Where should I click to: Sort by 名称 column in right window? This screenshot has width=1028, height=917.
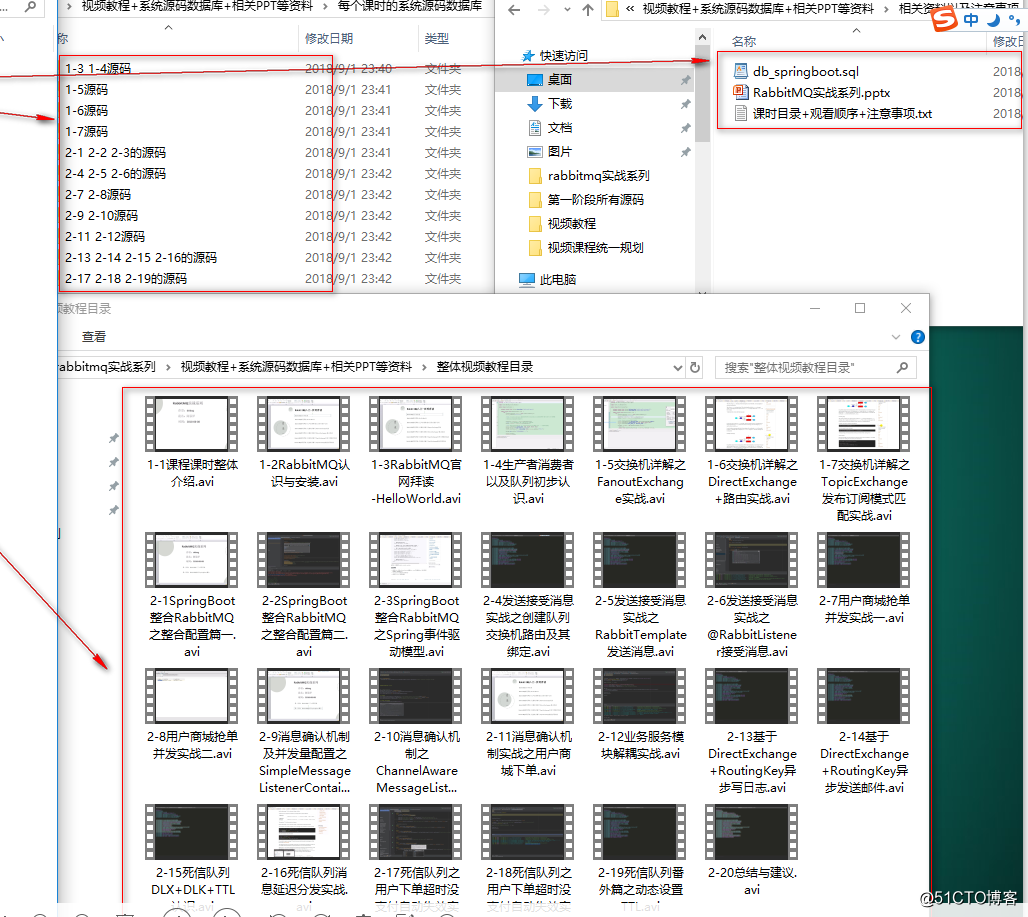coord(743,41)
